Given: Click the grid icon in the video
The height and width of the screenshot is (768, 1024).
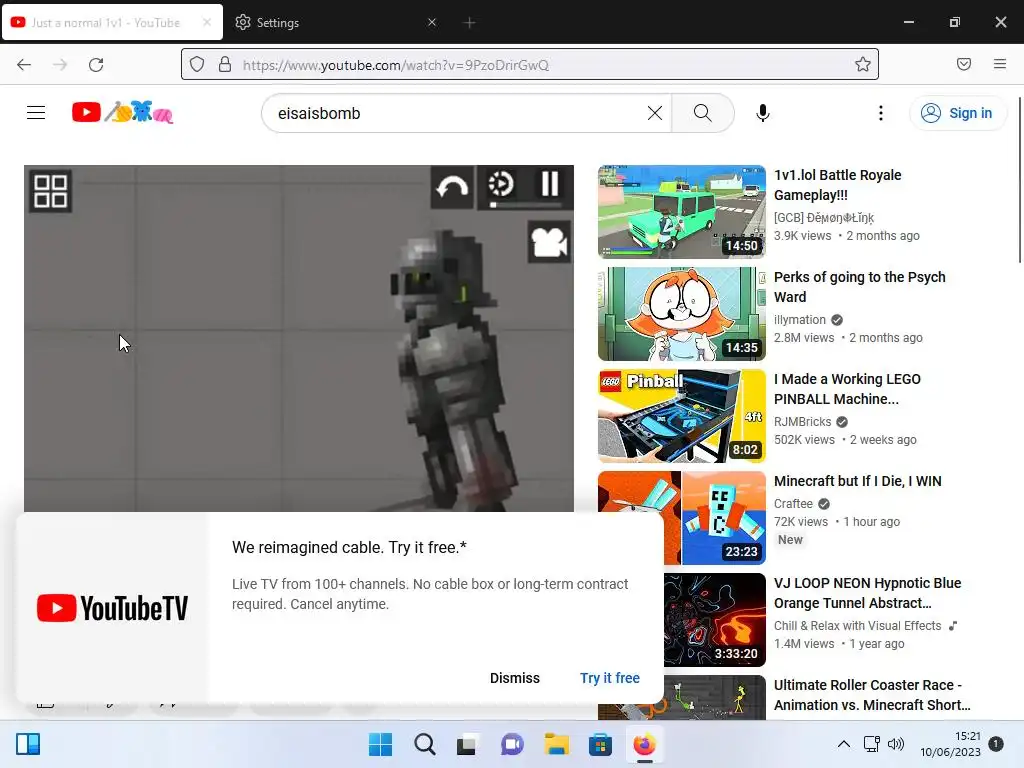Looking at the screenshot, I should pyautogui.click(x=50, y=191).
